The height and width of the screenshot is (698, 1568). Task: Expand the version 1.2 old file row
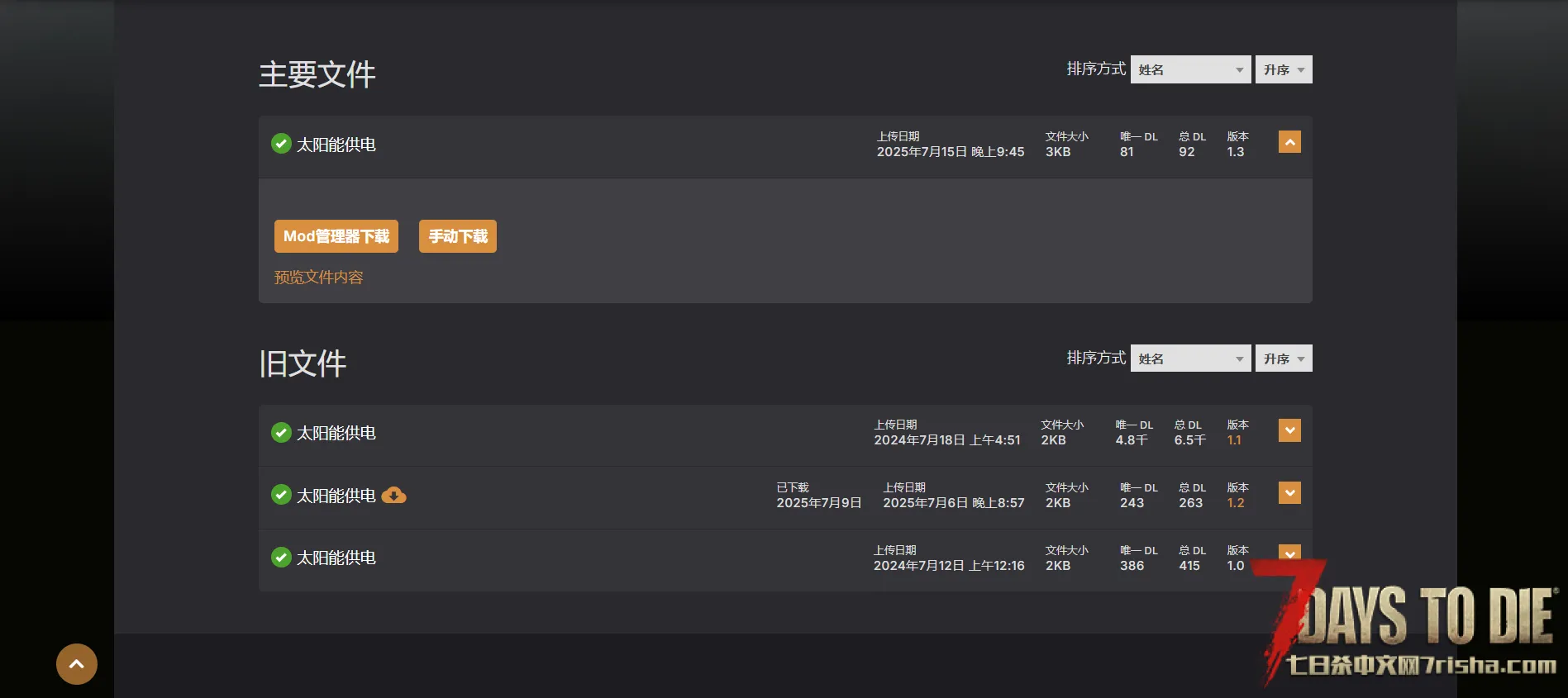click(x=1289, y=493)
